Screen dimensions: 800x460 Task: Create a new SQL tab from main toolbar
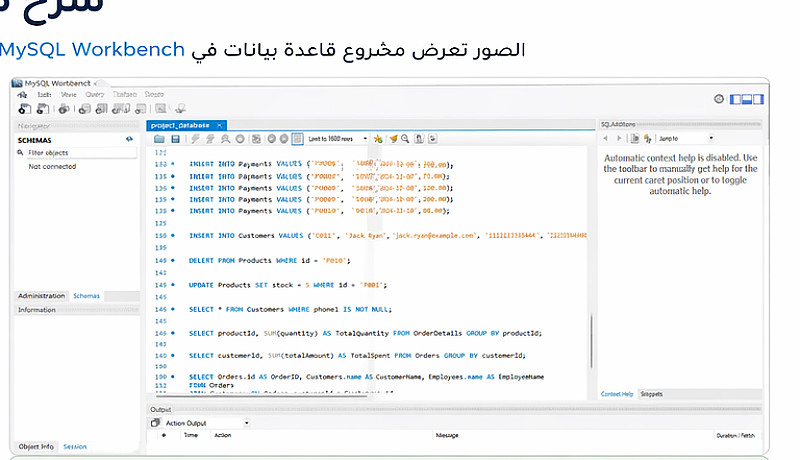(24, 109)
